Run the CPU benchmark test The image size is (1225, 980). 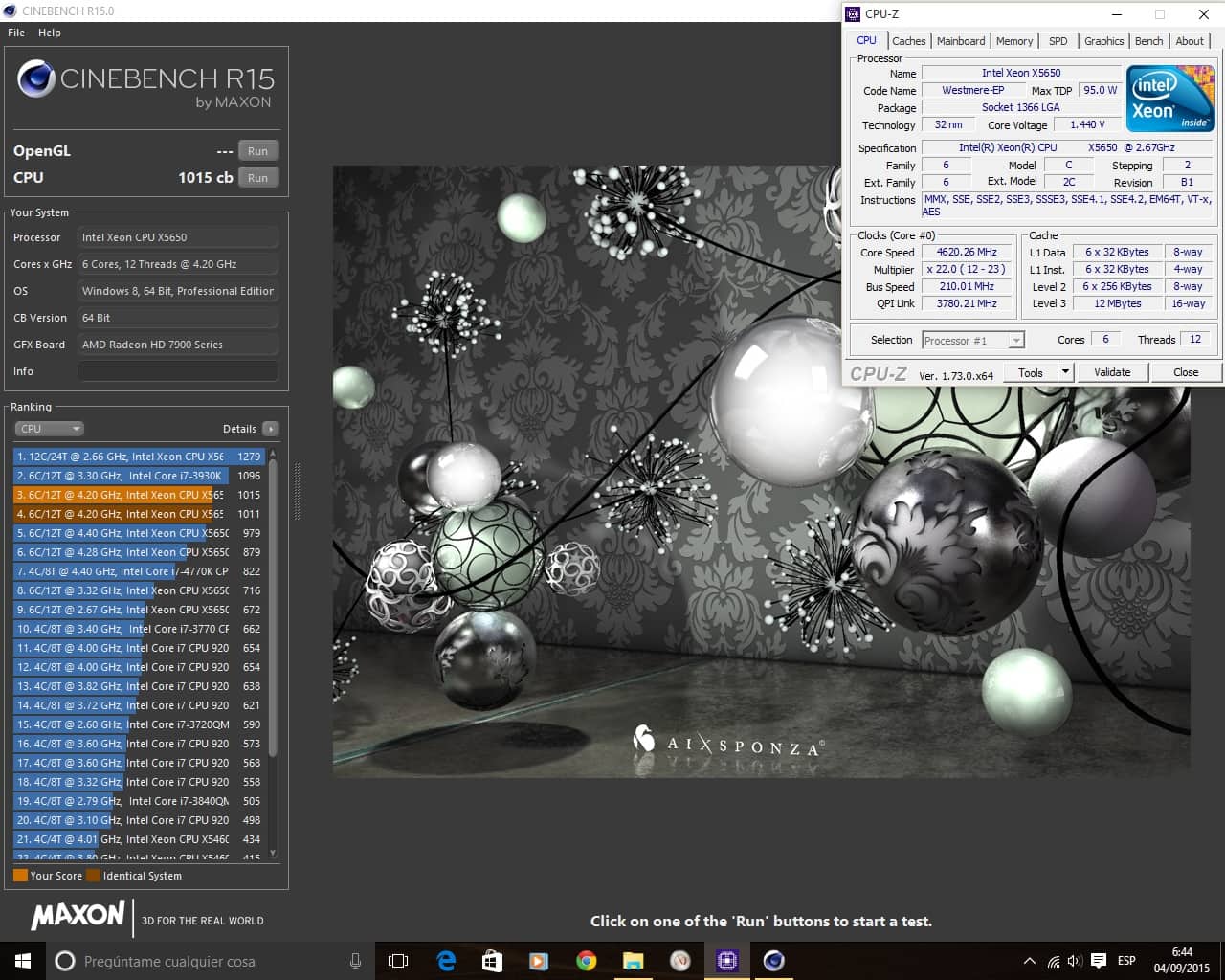(258, 178)
